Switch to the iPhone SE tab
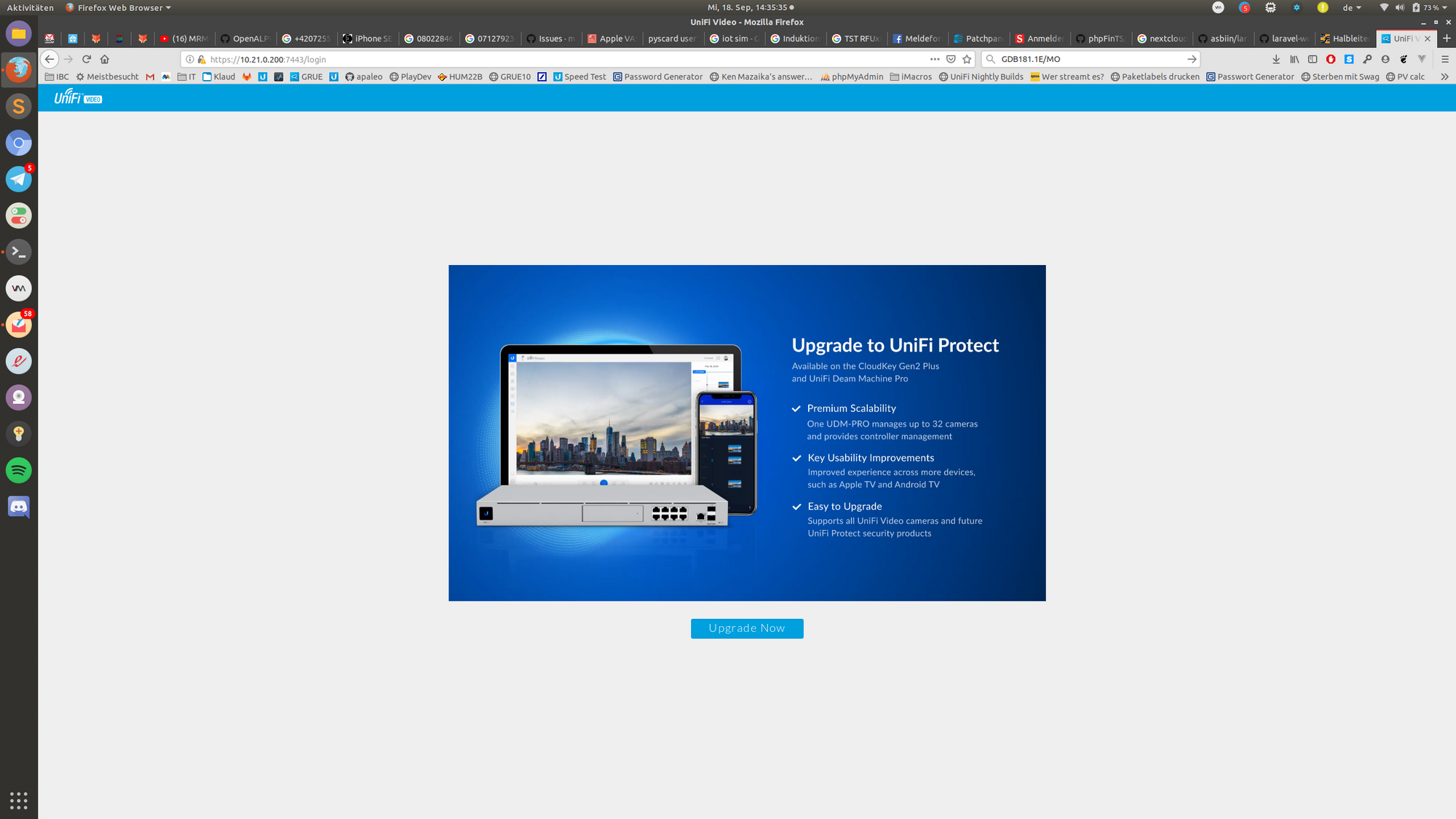Image resolution: width=1456 pixels, height=819 pixels. coord(368,39)
